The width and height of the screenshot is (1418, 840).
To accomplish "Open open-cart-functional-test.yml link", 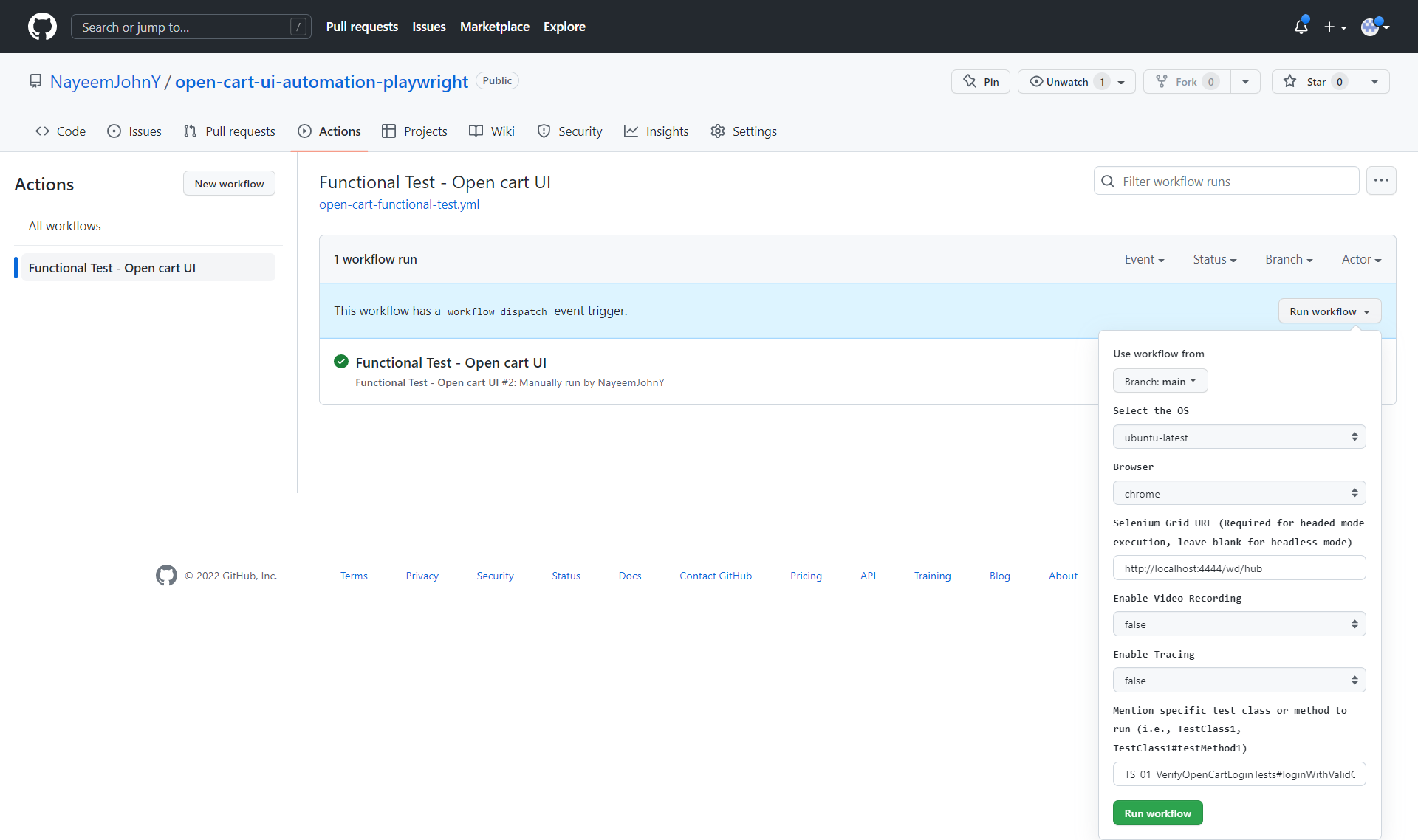I will coord(399,204).
